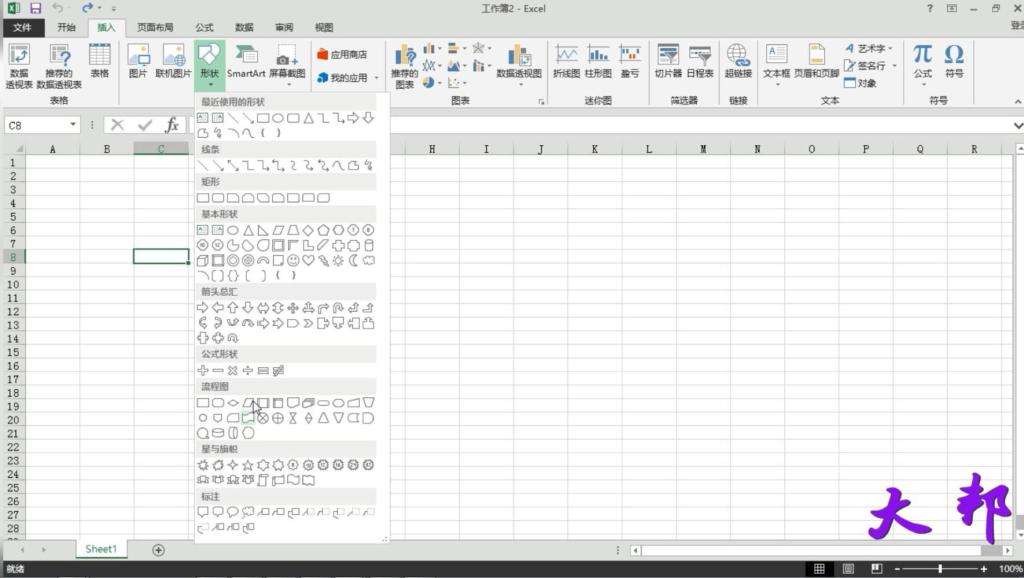This screenshot has height=578, width=1024.
Task: Insert a right arrow from block arrows
Action: tap(203, 308)
